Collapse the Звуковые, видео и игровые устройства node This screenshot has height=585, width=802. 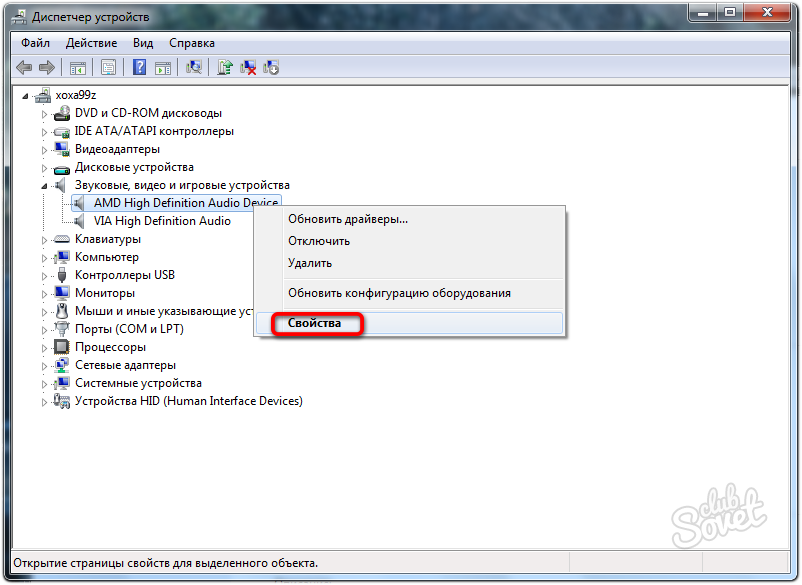(x=44, y=186)
